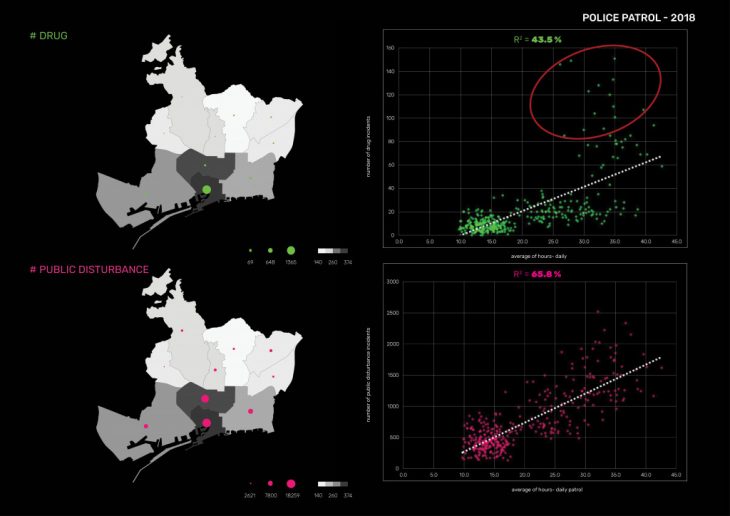The width and height of the screenshot is (730, 516).
Task: Click the upper large pink bubble on disturbance map
Action: click(205, 398)
